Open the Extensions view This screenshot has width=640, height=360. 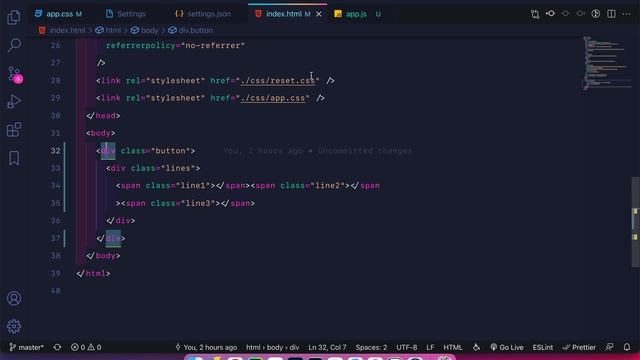pyautogui.click(x=14, y=130)
